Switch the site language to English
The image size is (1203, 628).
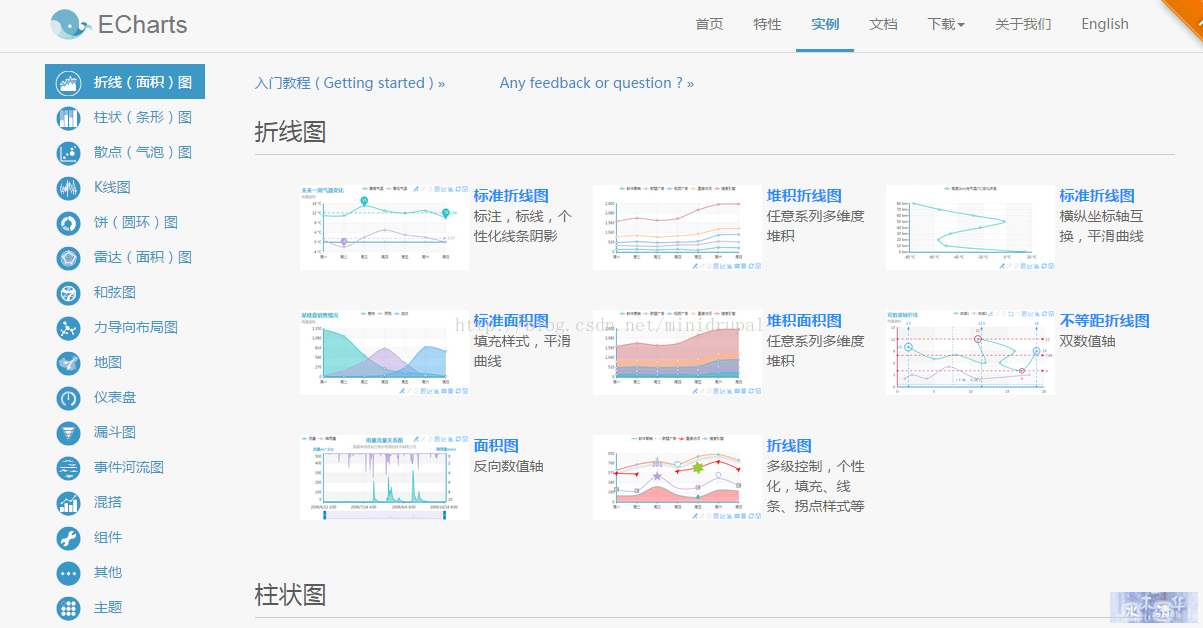click(1105, 25)
